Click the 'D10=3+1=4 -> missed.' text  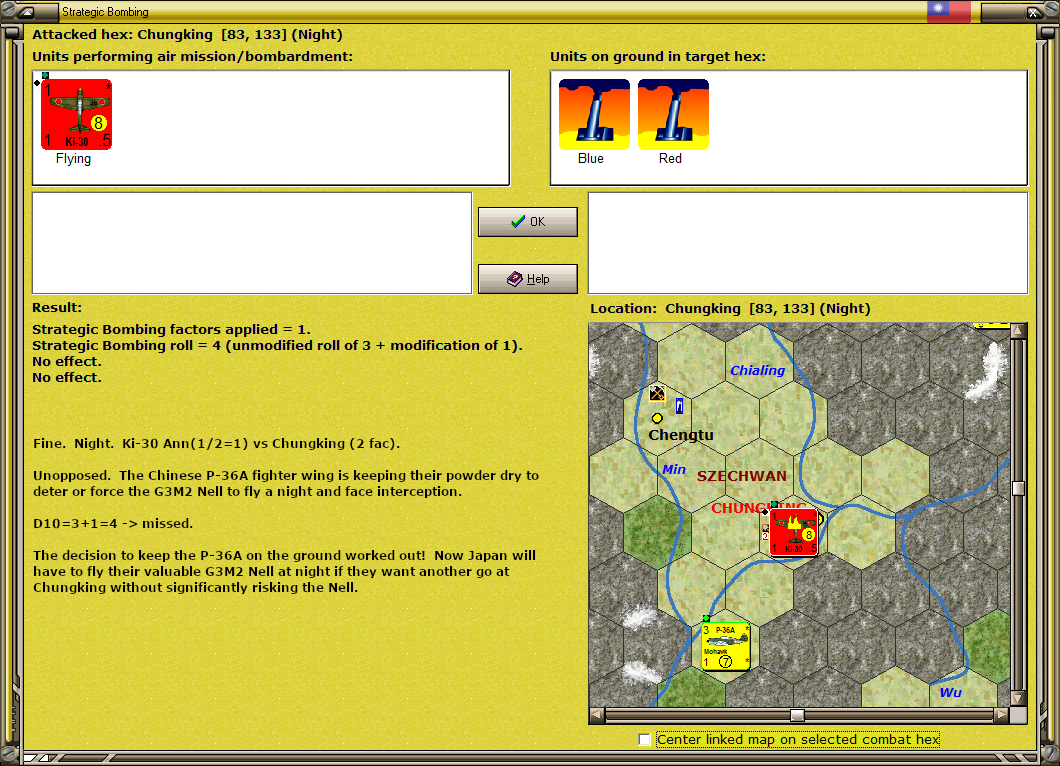click(x=113, y=523)
